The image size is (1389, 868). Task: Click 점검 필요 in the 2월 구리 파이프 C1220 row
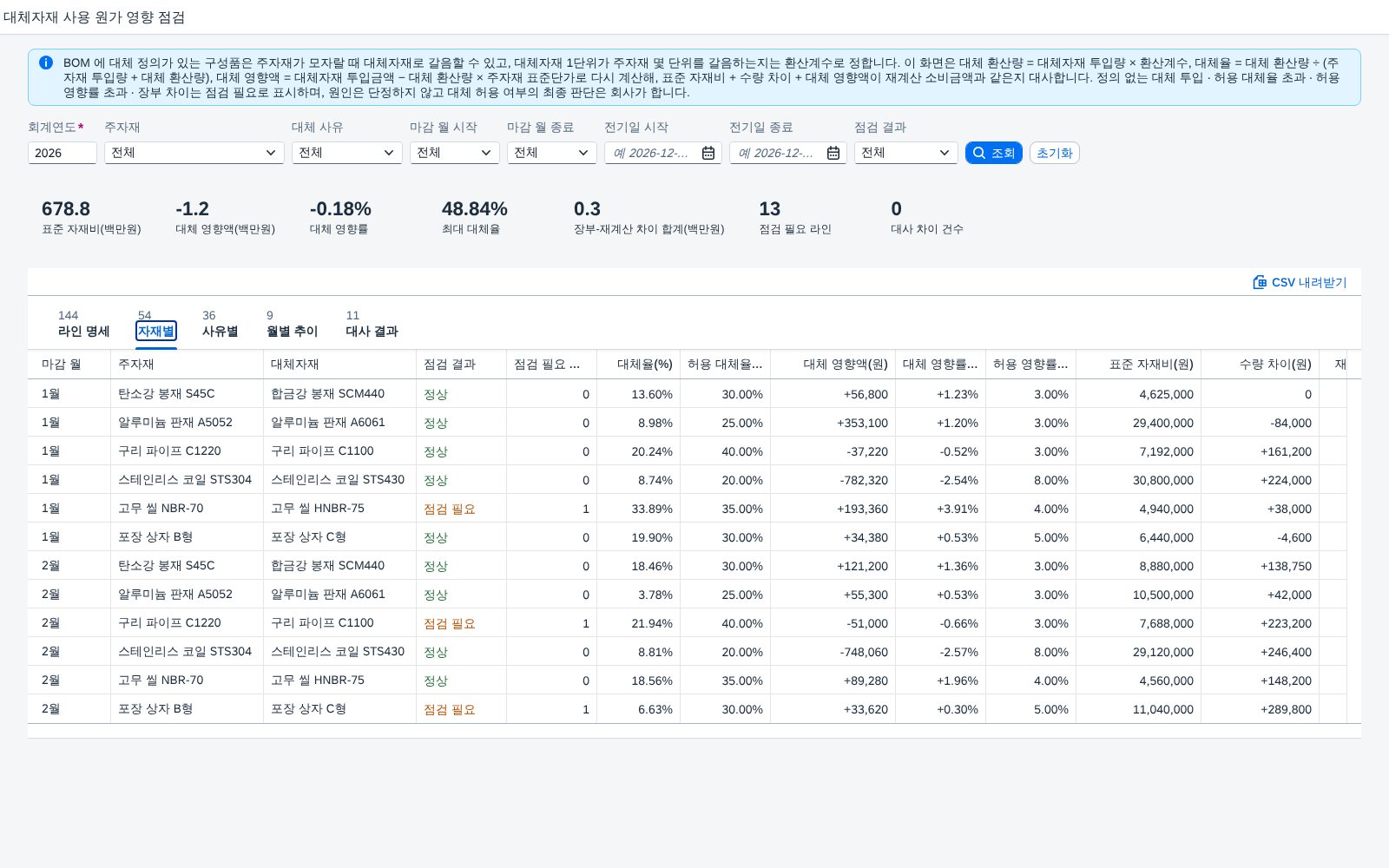[450, 623]
